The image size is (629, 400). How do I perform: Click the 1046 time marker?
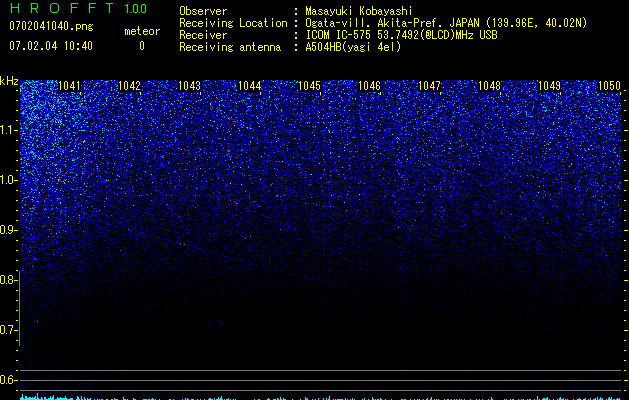pyautogui.click(x=369, y=86)
